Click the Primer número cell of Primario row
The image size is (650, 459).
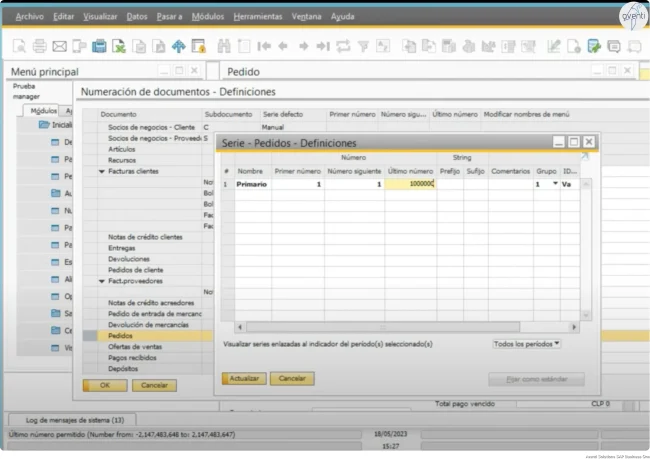click(298, 184)
